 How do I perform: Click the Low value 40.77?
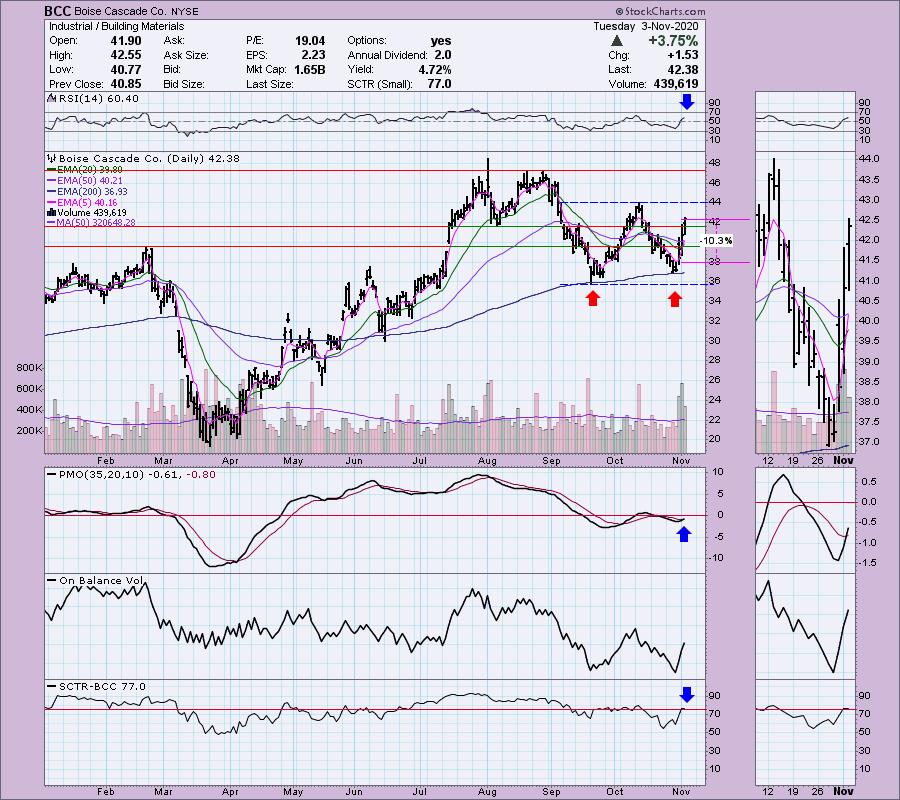pos(126,69)
